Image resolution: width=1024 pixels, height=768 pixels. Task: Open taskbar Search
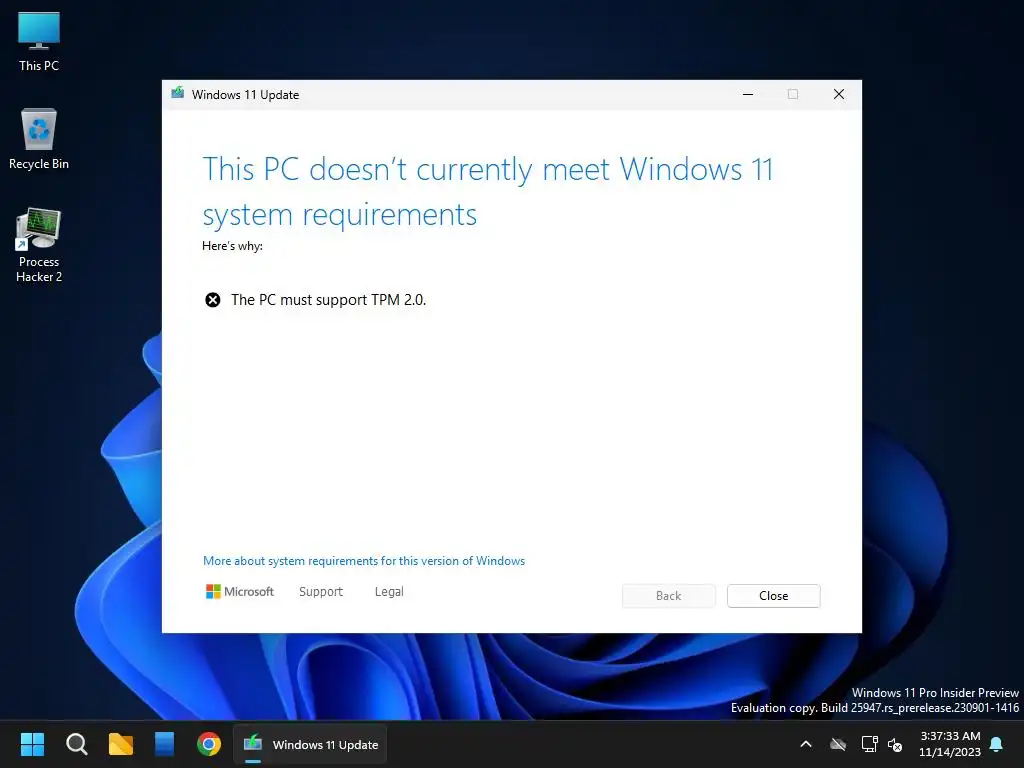coord(76,744)
